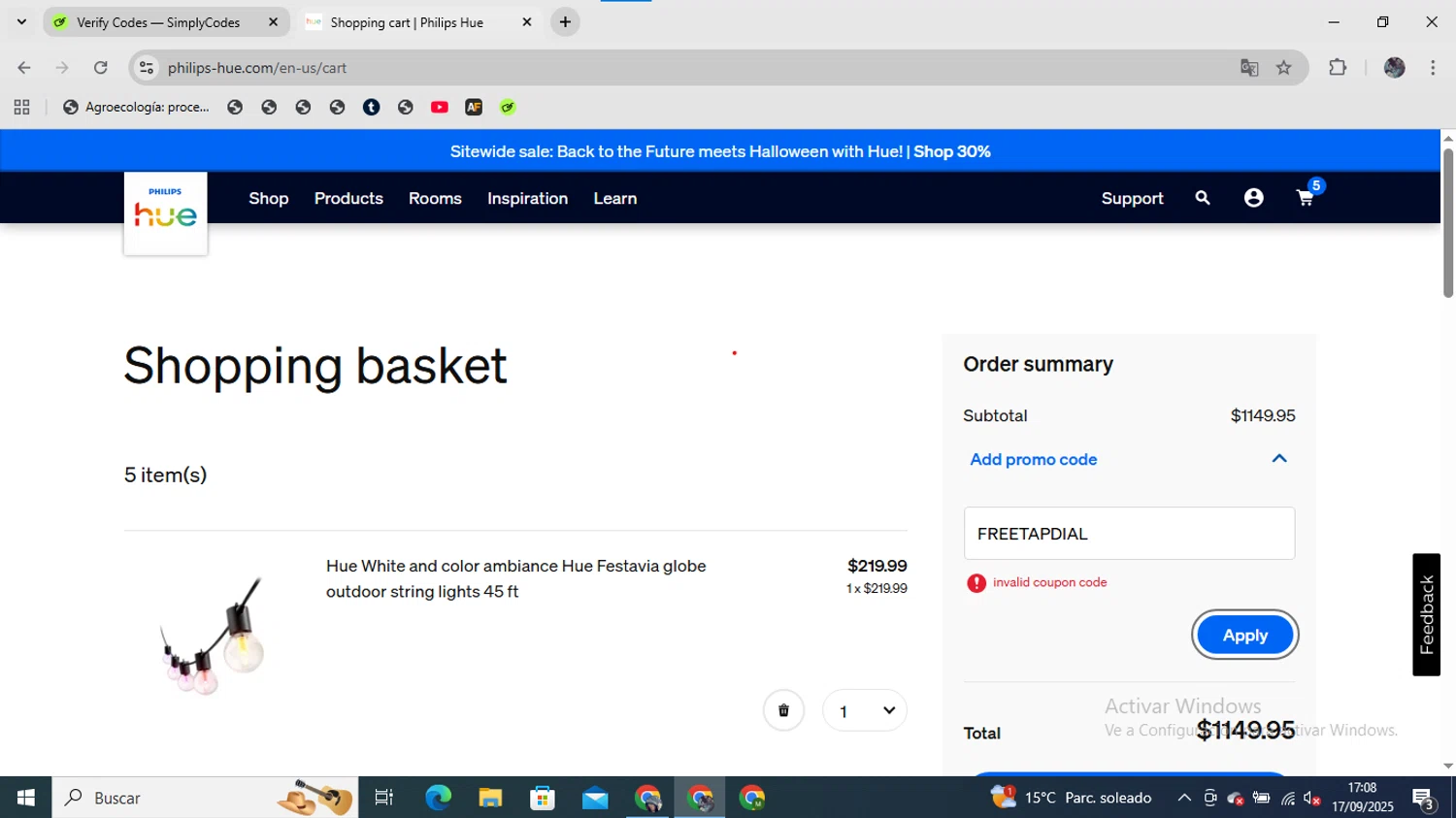Open the shopping cart icon with 5 badge
This screenshot has height=818, width=1456.
point(1307,197)
